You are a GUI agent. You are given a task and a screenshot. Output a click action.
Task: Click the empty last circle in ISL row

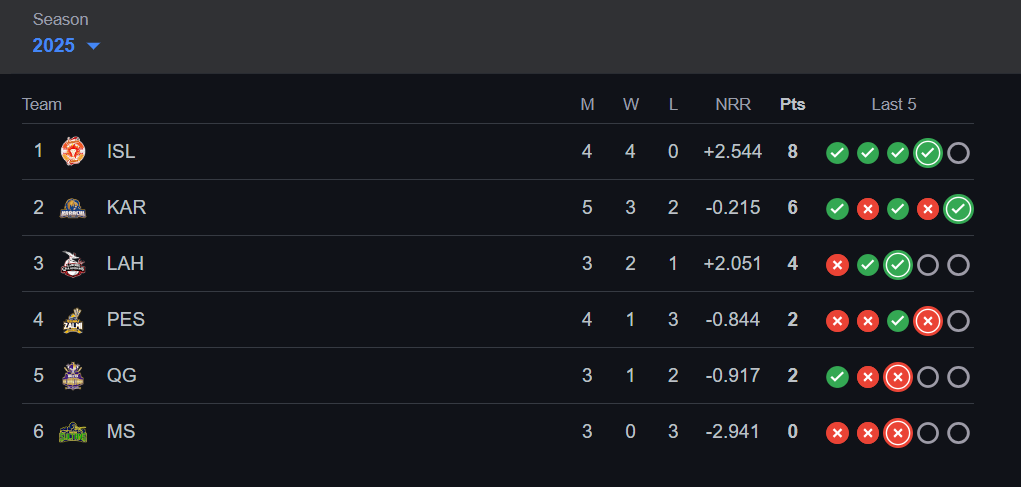pos(958,153)
